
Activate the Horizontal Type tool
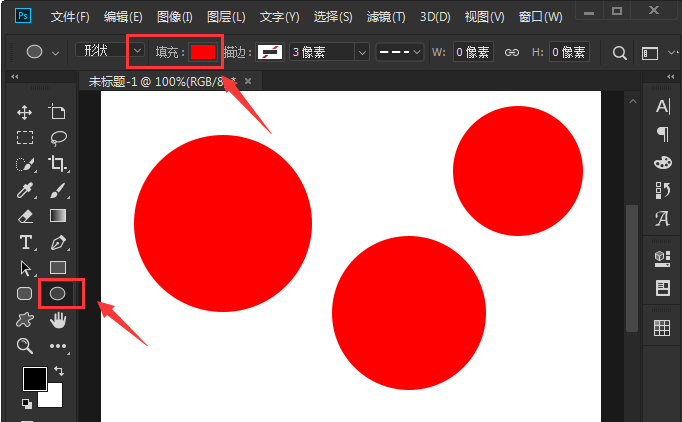pos(26,242)
